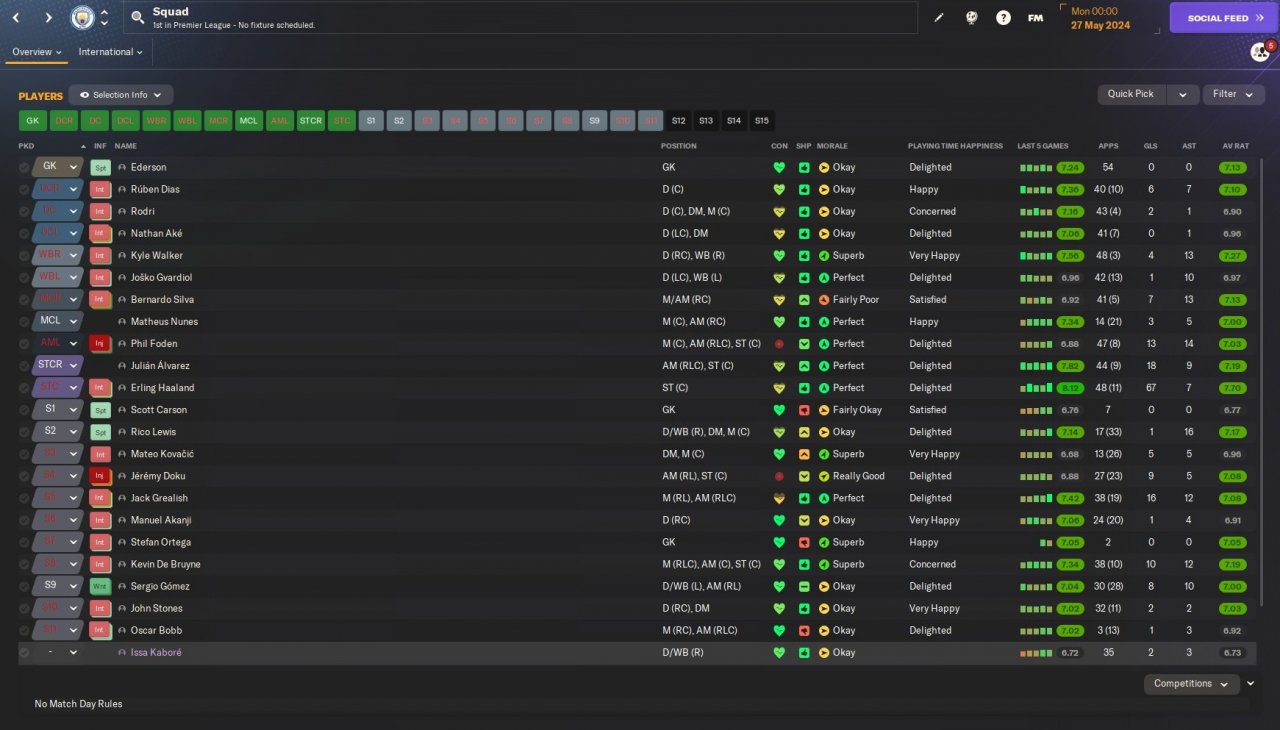Click the squad search bar
This screenshot has height=730, width=1280.
520,18
